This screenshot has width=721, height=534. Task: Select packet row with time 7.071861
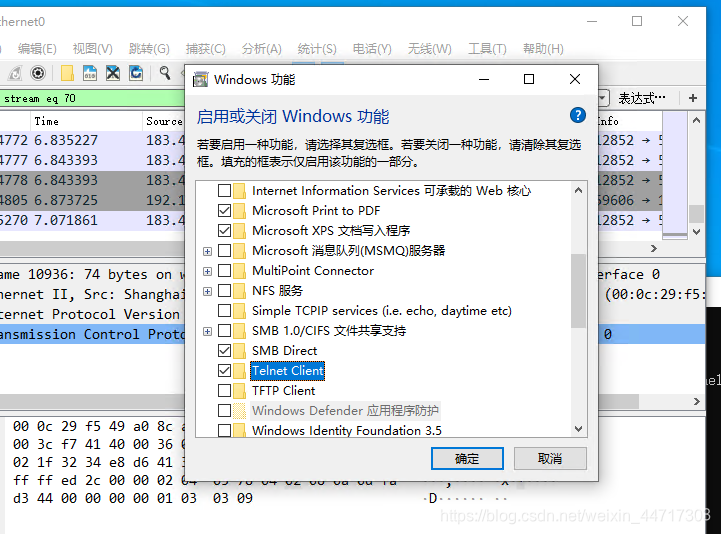point(92,220)
